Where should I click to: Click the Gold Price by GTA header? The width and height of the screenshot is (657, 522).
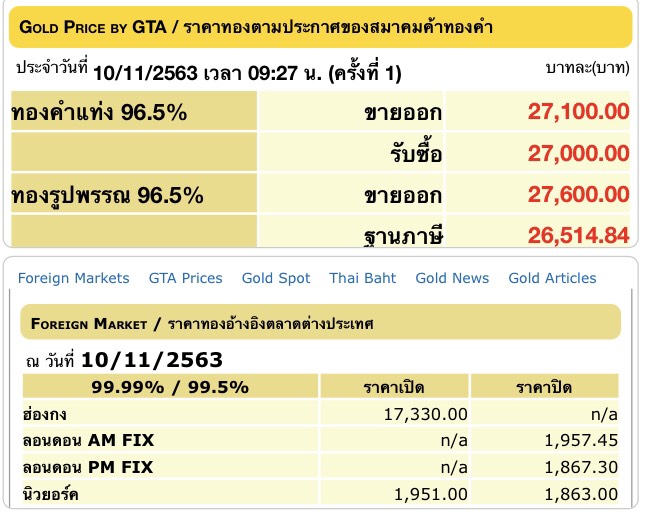(x=321, y=27)
